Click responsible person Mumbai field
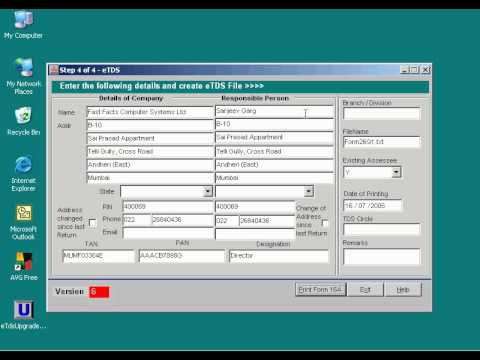 [274, 178]
